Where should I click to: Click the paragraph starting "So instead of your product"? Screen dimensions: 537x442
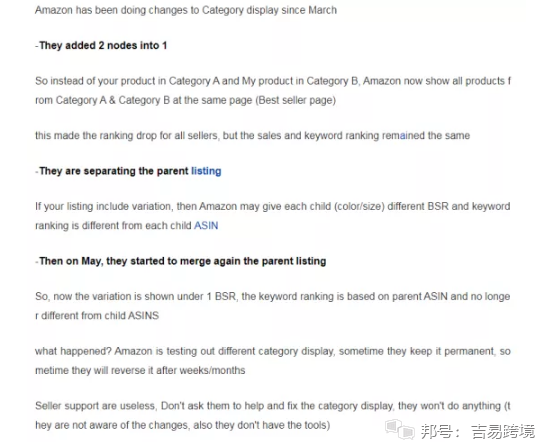point(273,90)
